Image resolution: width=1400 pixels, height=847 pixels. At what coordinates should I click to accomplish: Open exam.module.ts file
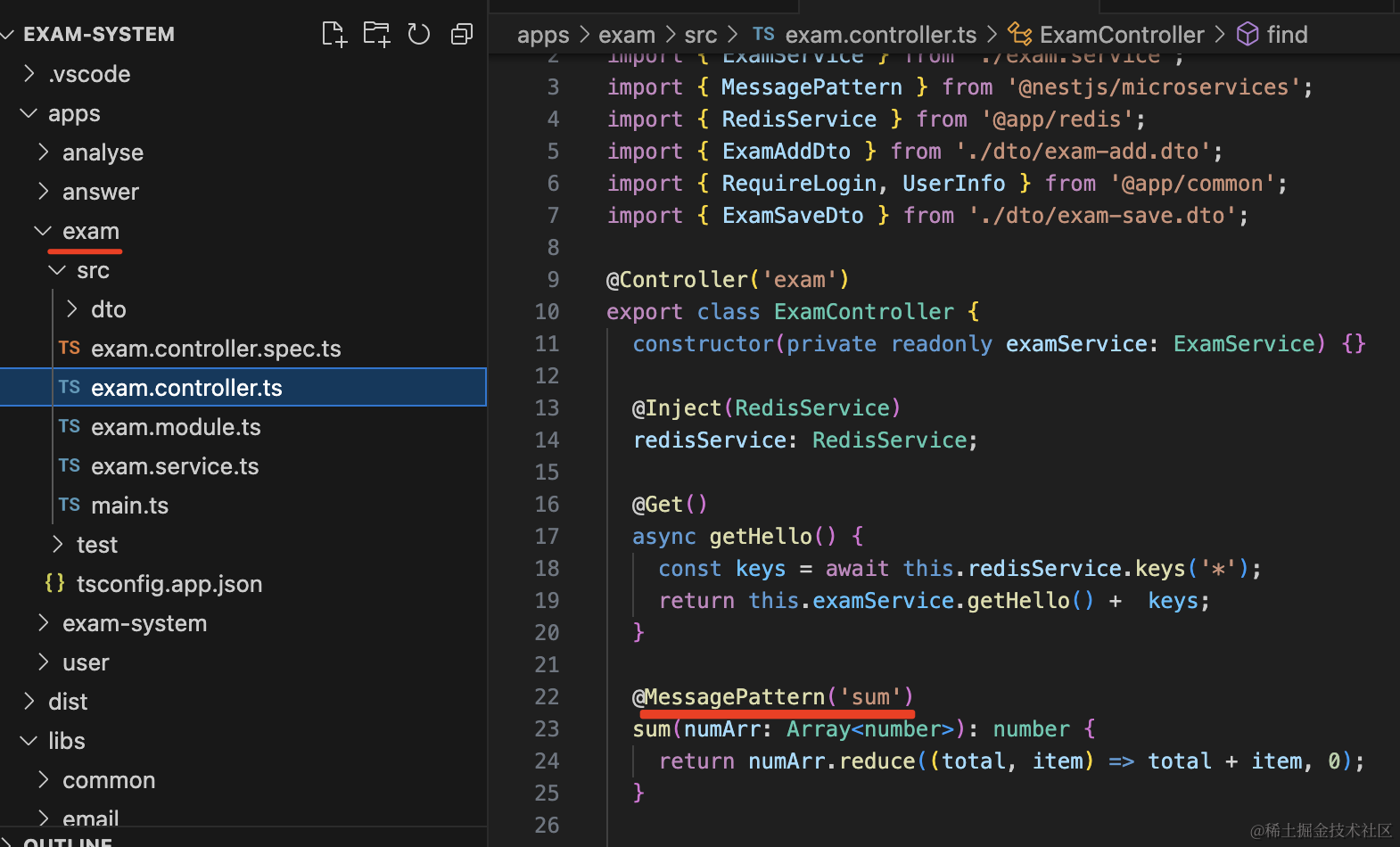176,427
